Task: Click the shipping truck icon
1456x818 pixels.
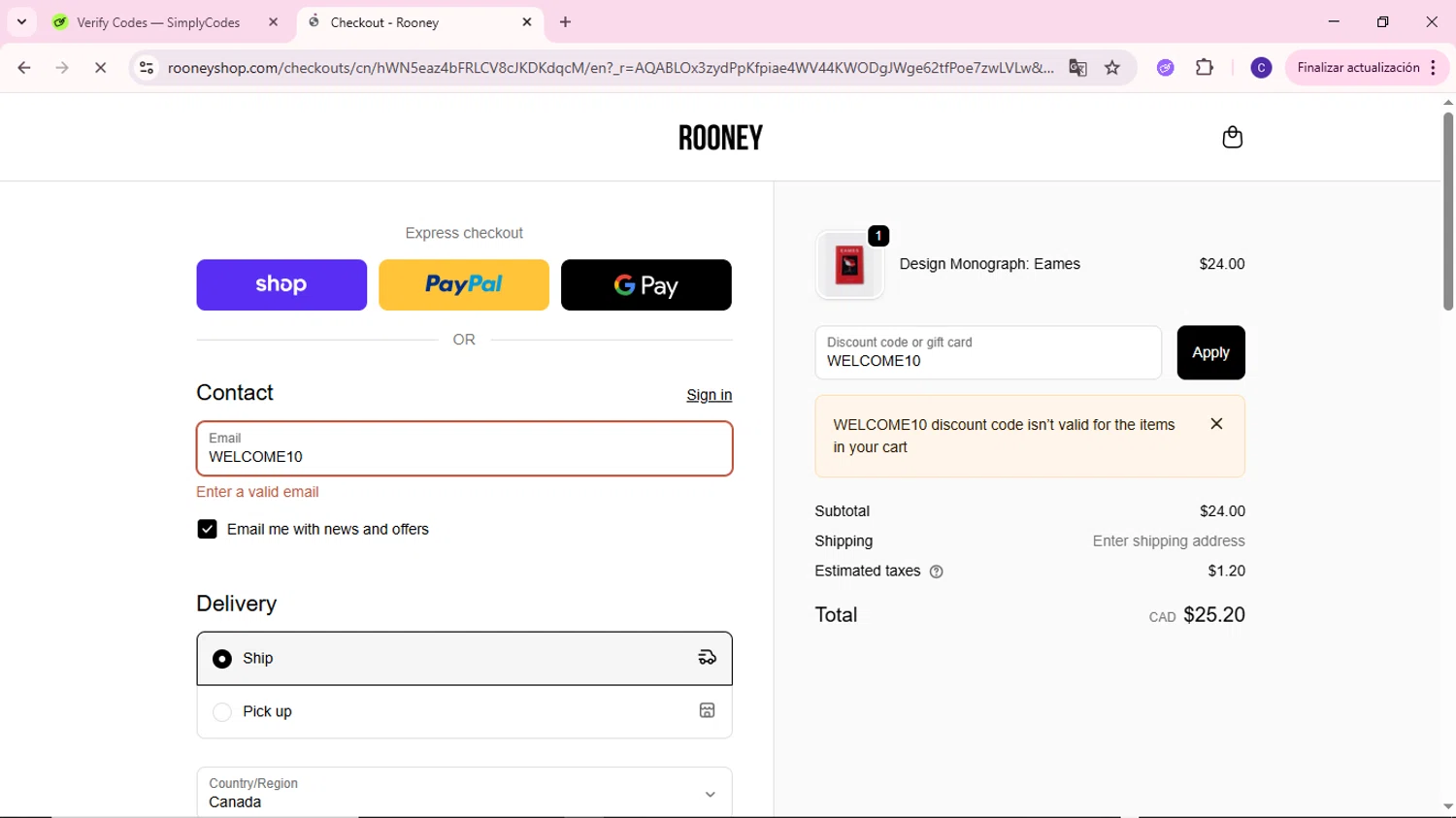Action: click(x=707, y=658)
